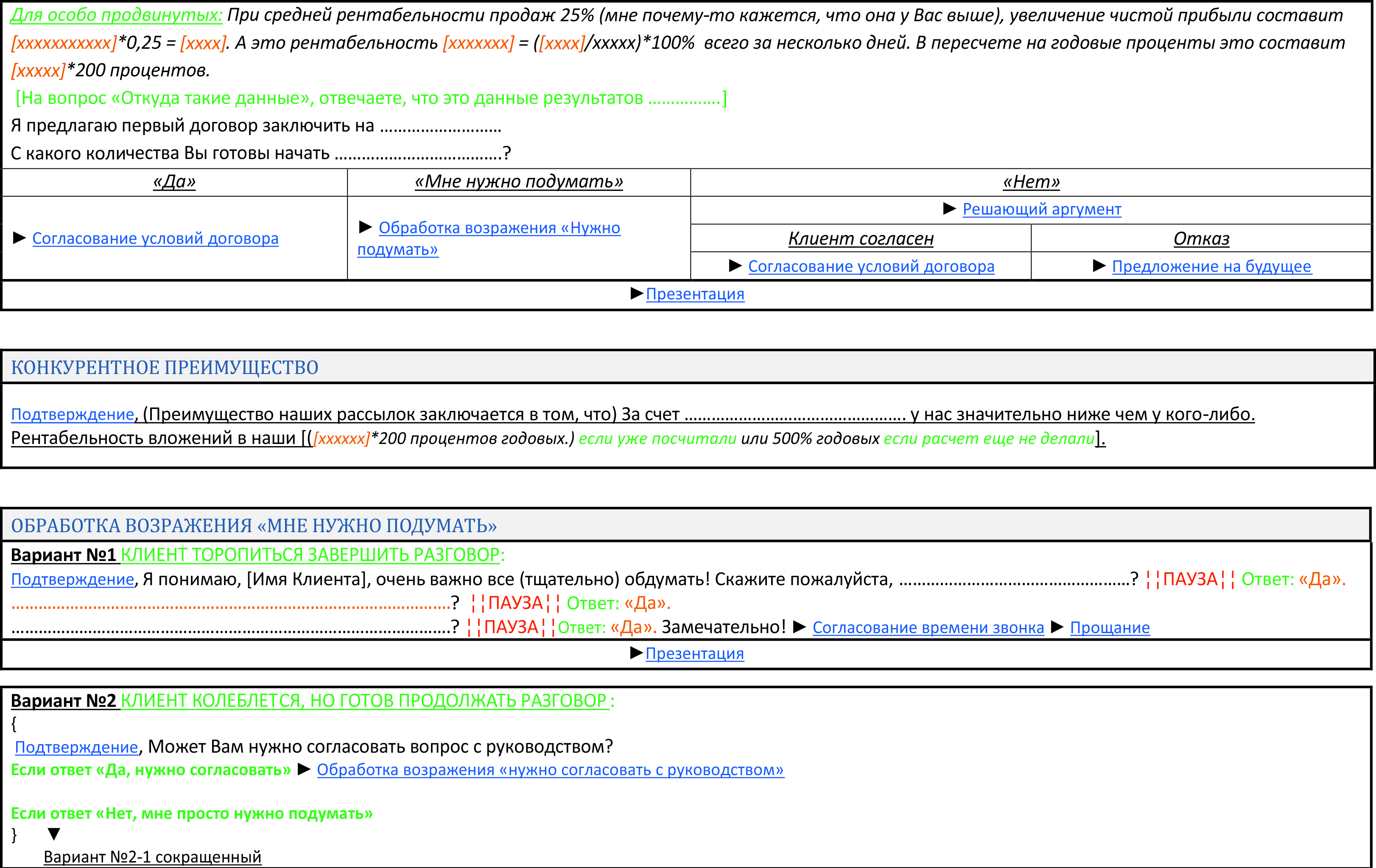
Task: Click the down triangle above «Вариант №2-1»
Action: tap(54, 834)
